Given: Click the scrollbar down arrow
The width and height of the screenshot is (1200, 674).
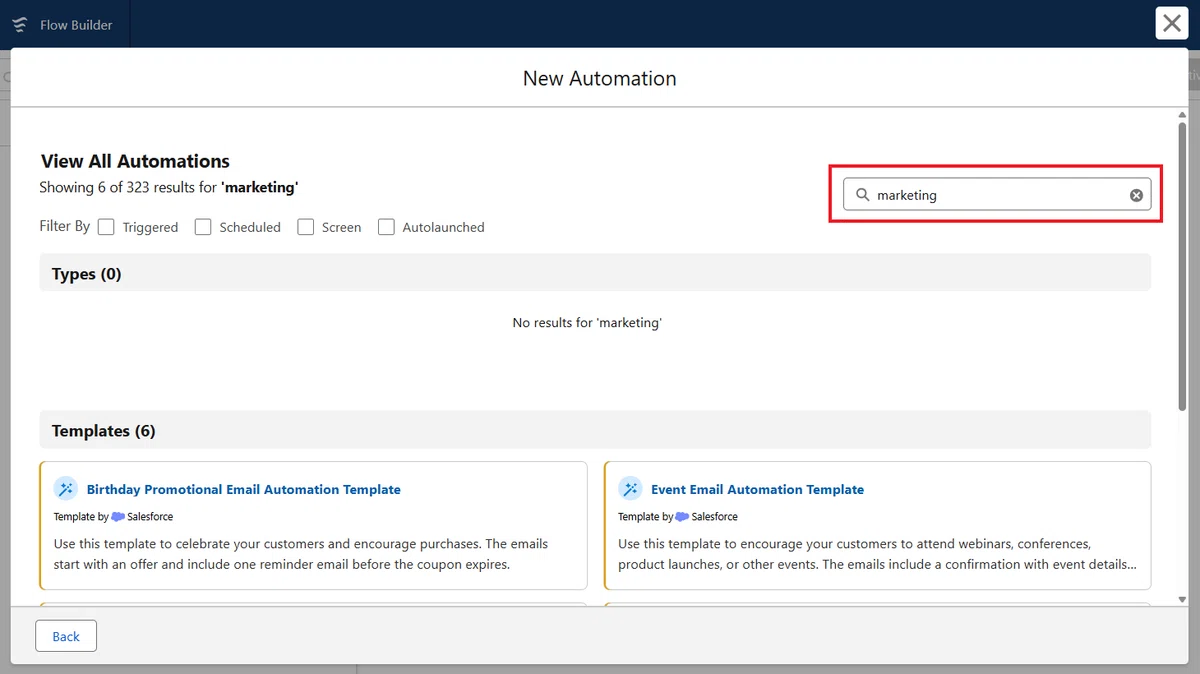Looking at the screenshot, I should [x=1182, y=599].
